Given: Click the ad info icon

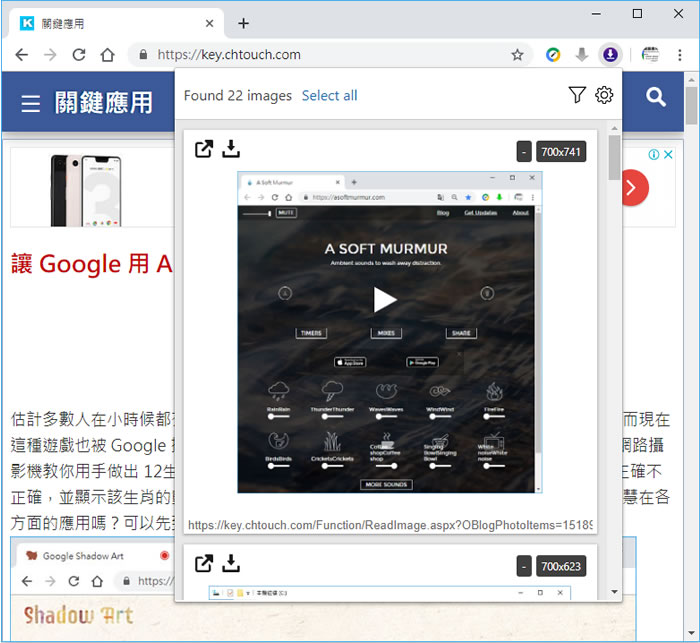Looking at the screenshot, I should (x=654, y=154).
